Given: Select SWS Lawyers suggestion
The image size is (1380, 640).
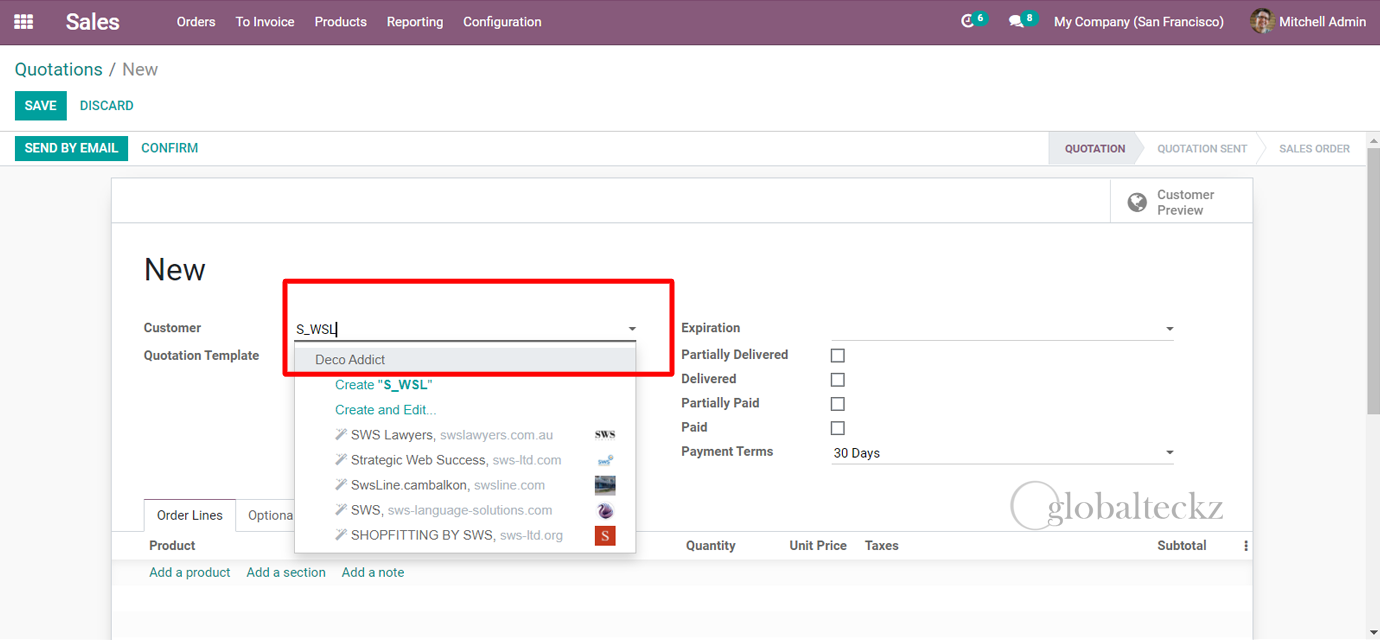Looking at the screenshot, I should point(465,435).
